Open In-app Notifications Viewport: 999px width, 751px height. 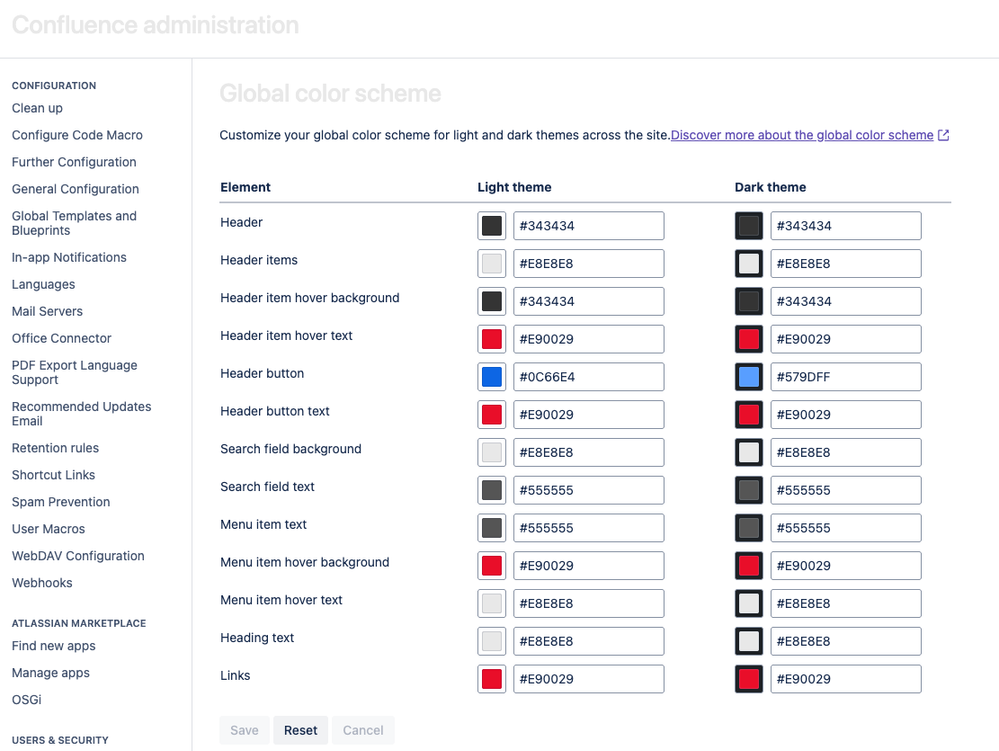[x=69, y=257]
